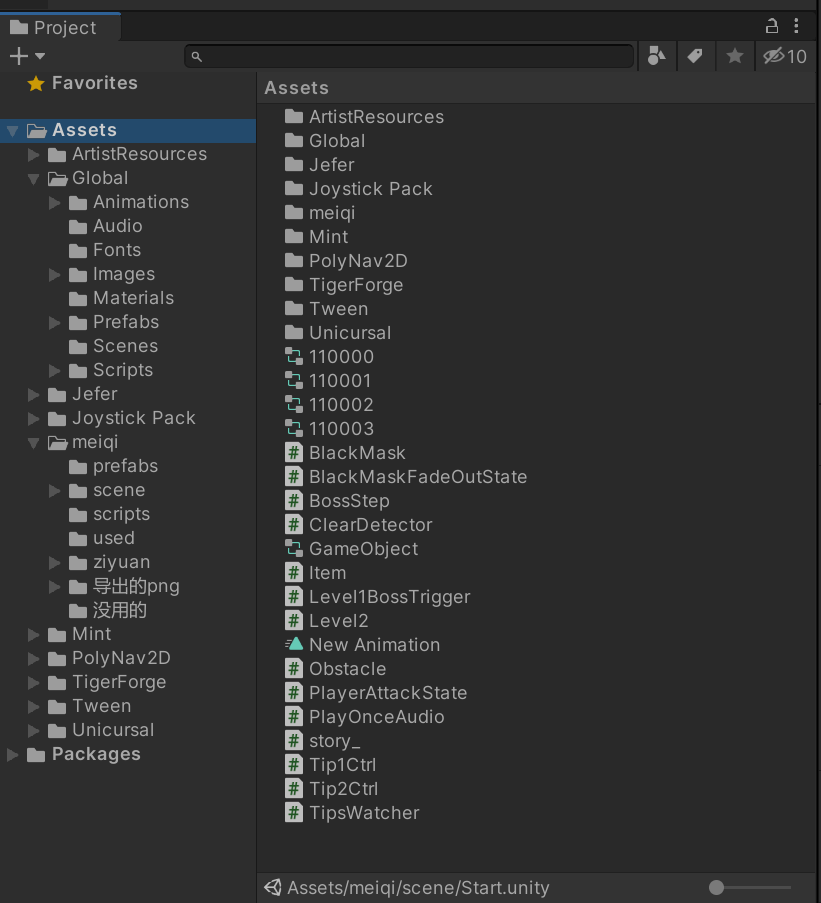This screenshot has height=903, width=821.
Task: Expand the Scripts folder under Global
Action: (55, 370)
